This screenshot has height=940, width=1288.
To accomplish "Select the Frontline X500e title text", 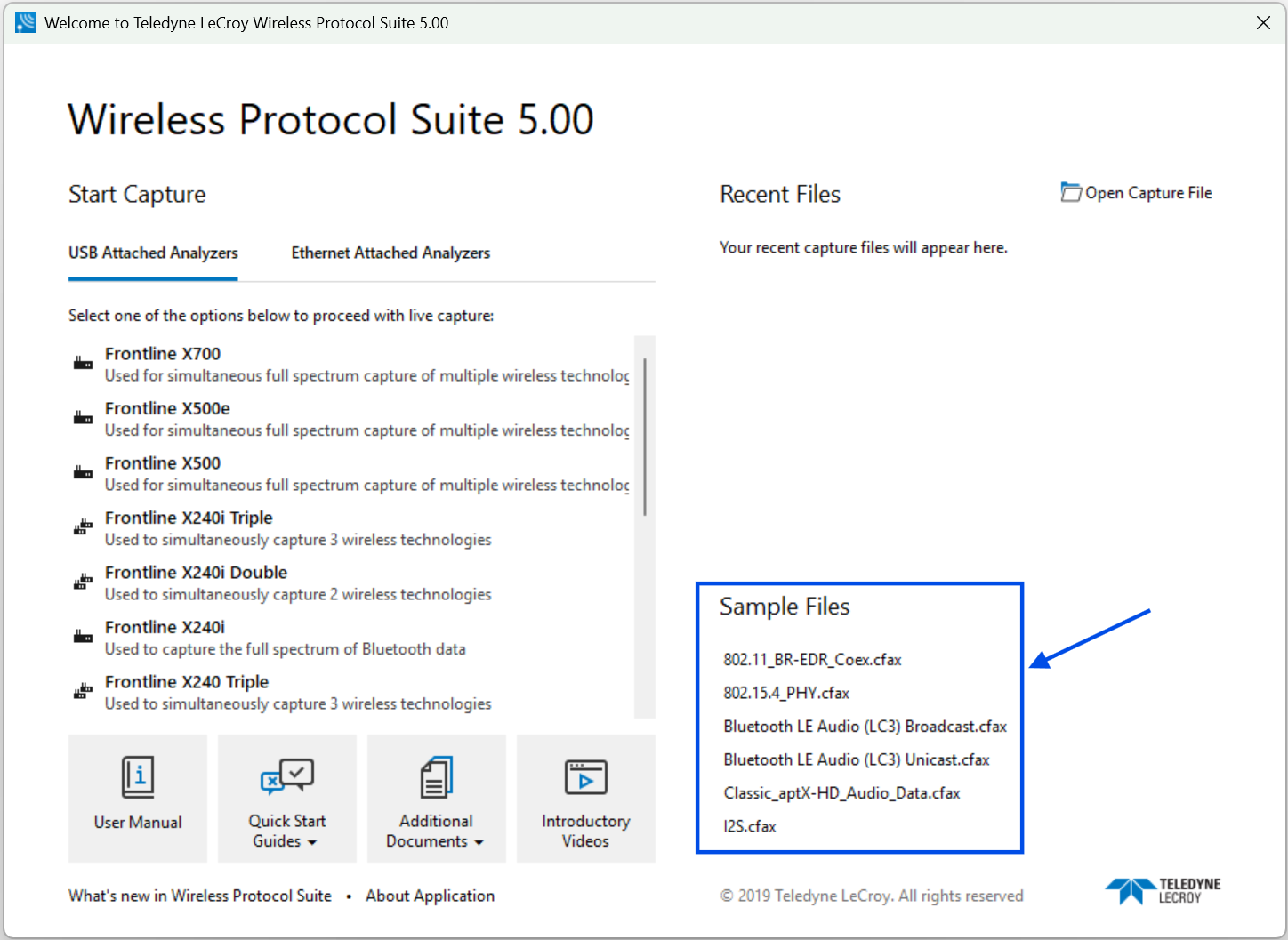I will pos(167,408).
